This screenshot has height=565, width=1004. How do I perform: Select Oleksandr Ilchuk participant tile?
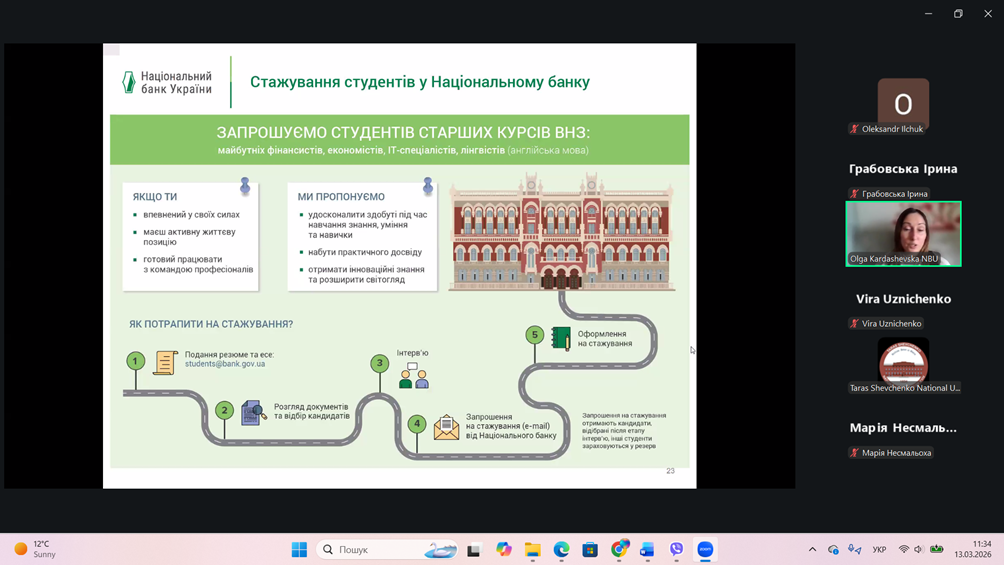tap(903, 105)
